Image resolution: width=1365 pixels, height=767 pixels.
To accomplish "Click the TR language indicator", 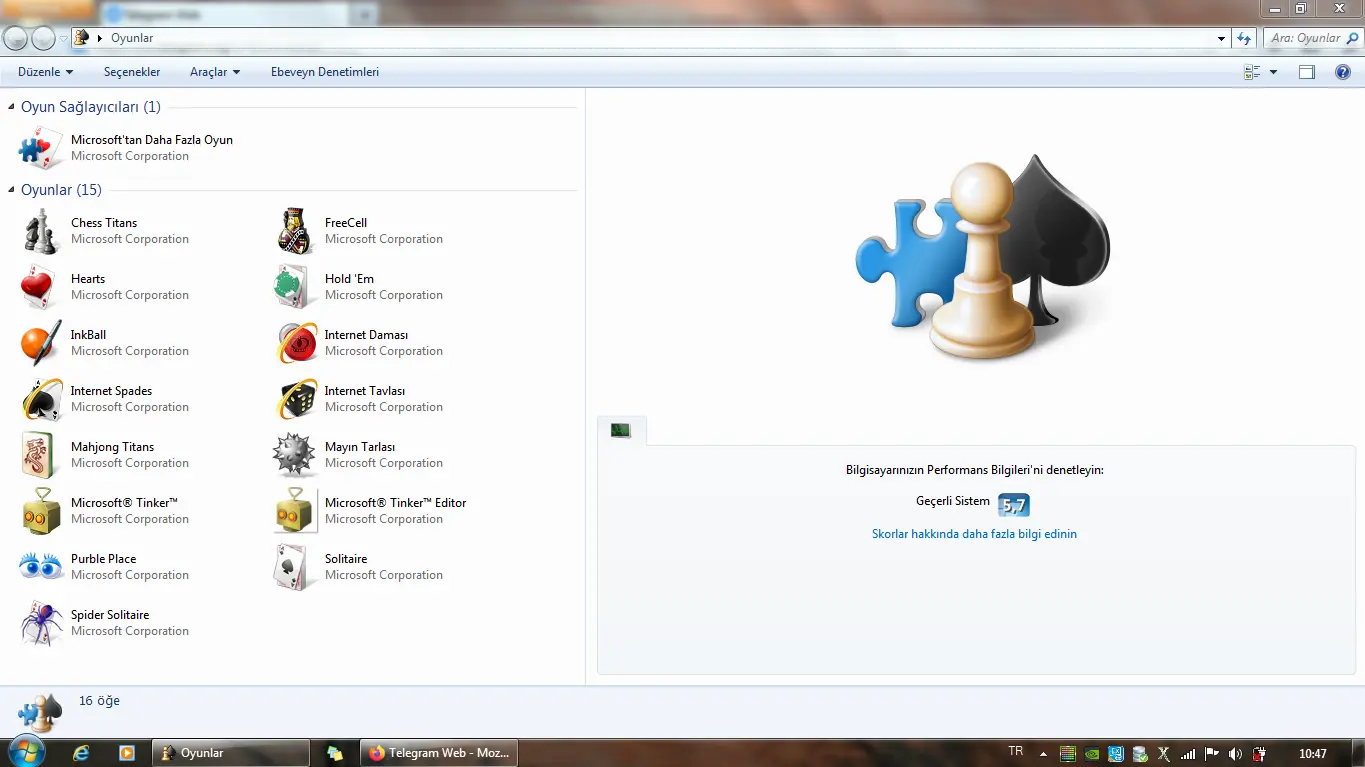I will (1016, 752).
